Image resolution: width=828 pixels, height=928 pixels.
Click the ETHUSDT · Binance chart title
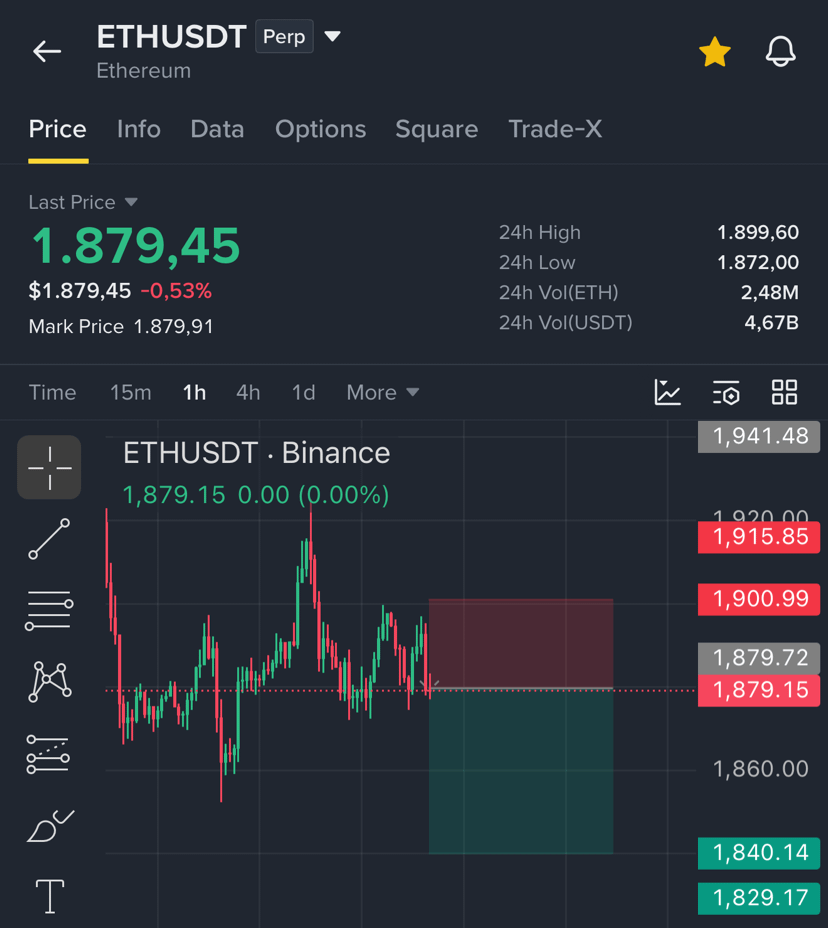pos(256,454)
